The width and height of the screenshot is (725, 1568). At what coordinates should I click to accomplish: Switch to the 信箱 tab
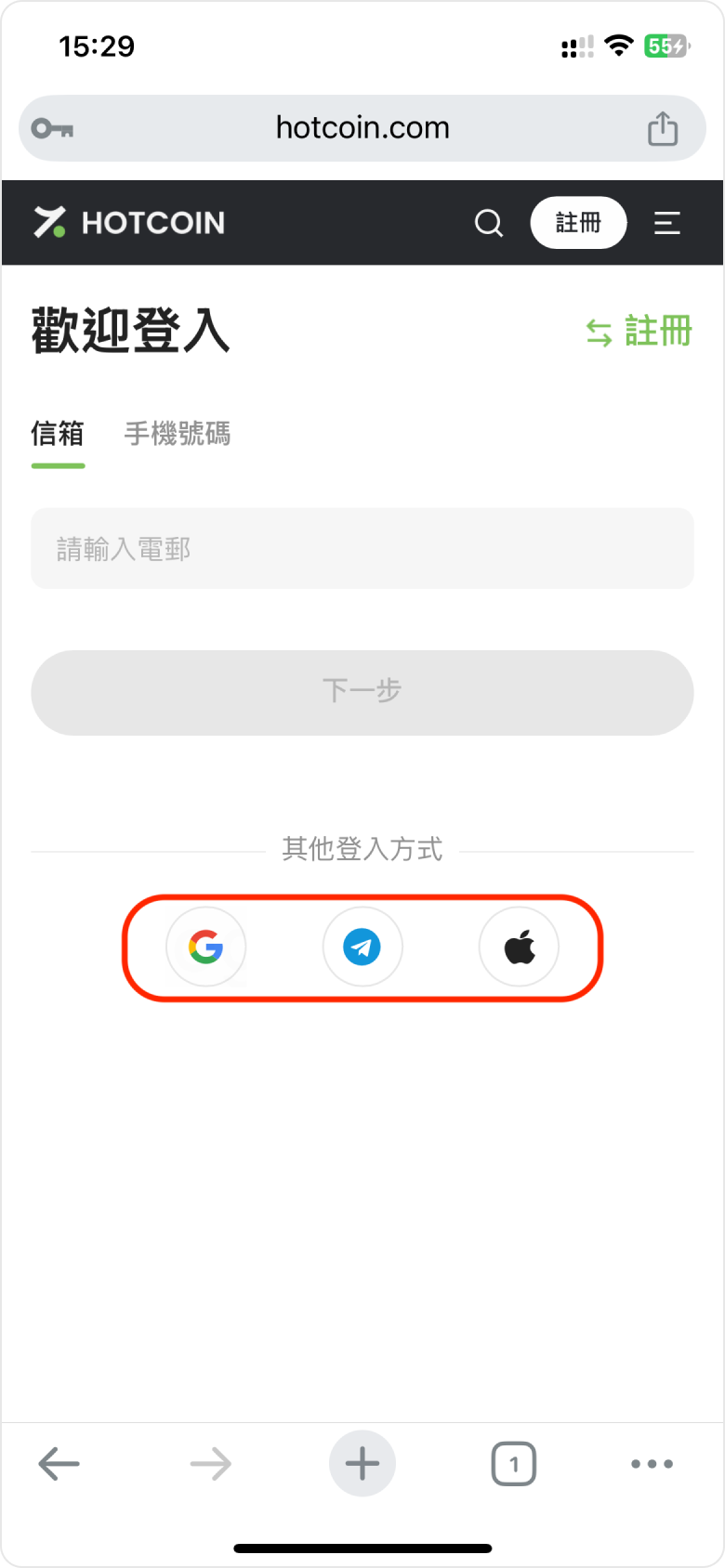pos(58,434)
